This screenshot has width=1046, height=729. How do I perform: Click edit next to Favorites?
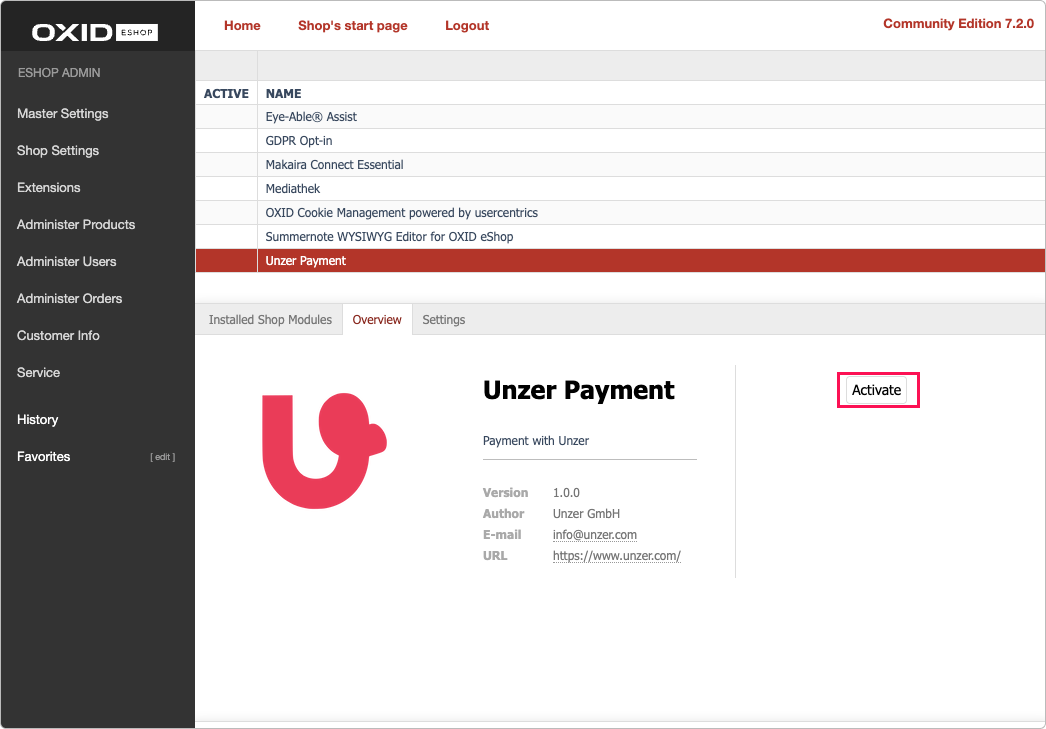[x=162, y=457]
